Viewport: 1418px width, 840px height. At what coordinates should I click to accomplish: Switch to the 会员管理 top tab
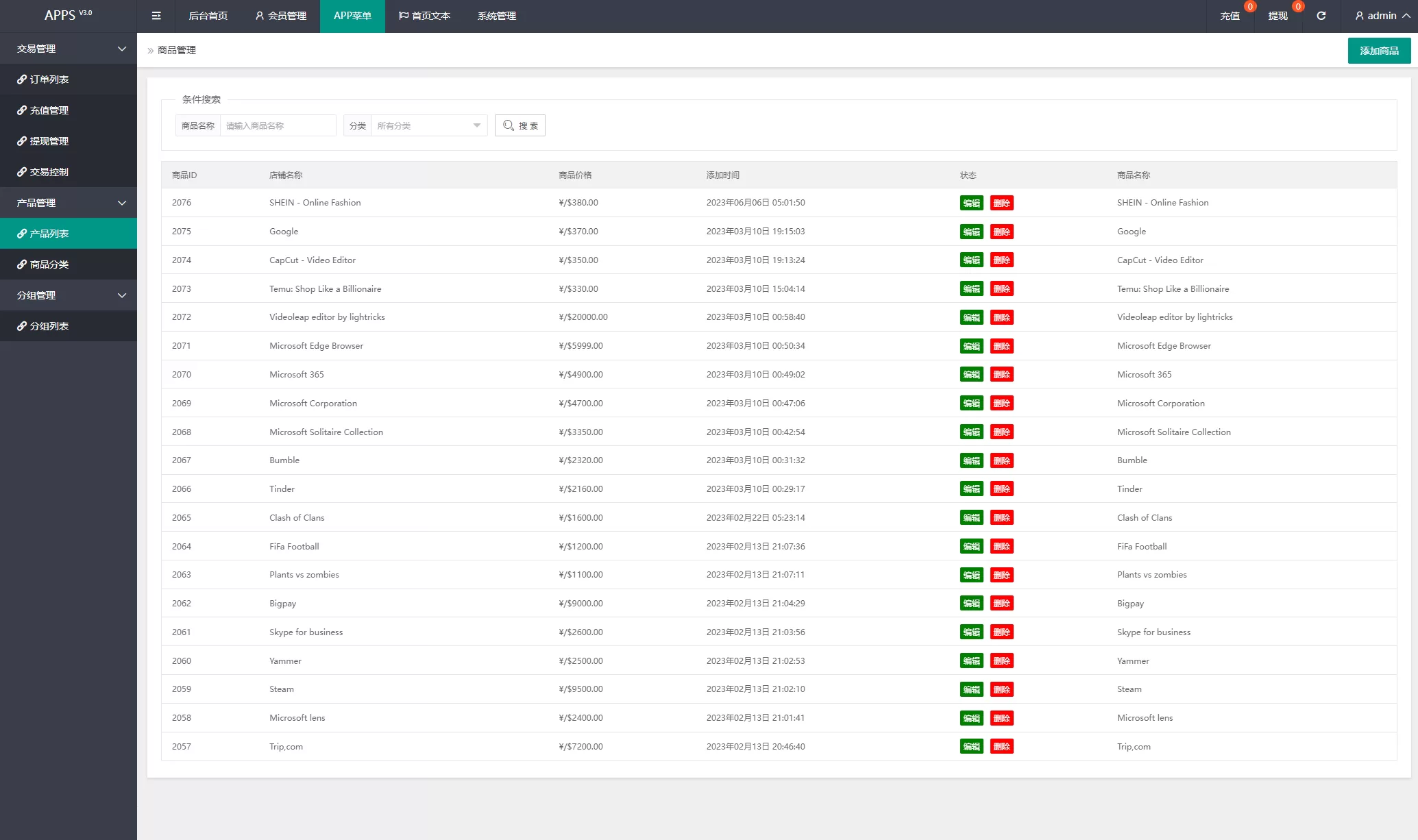(x=280, y=16)
